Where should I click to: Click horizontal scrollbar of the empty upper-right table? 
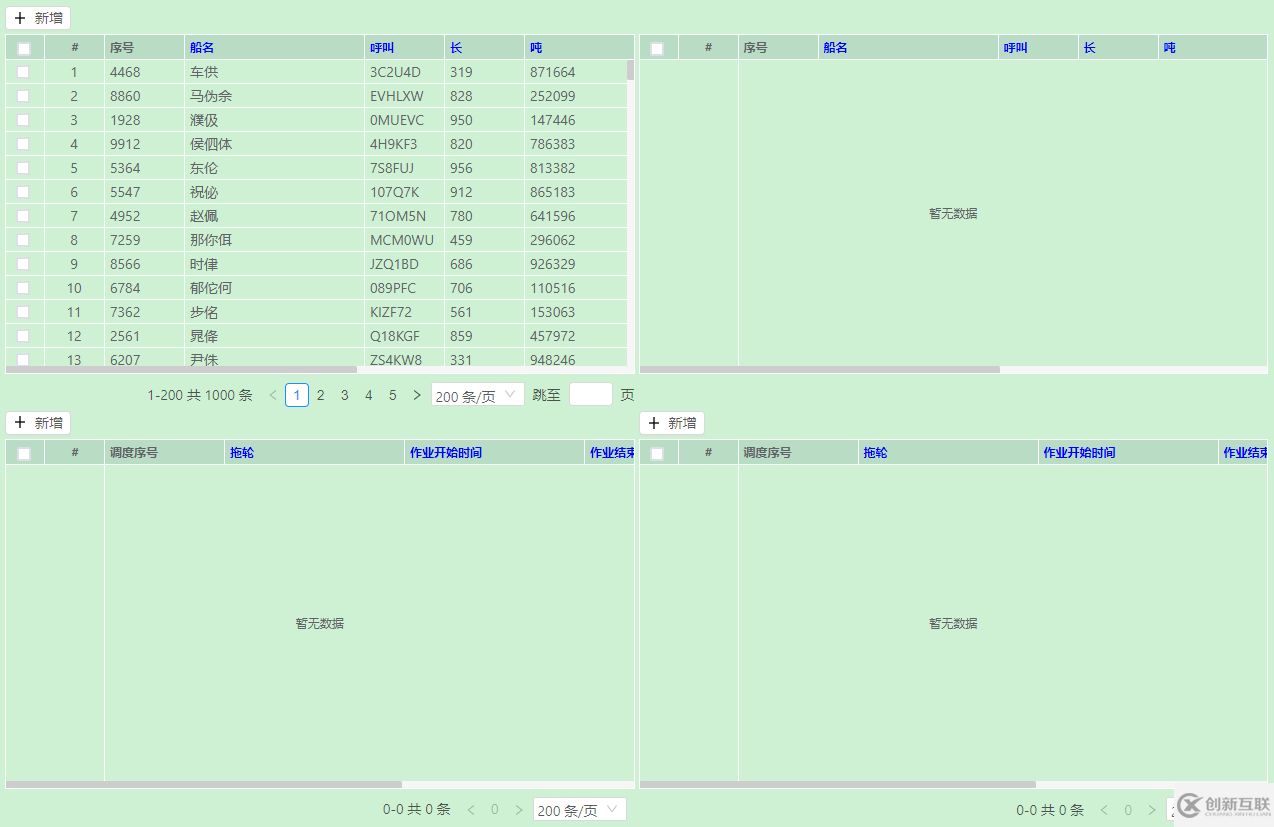tap(820, 369)
